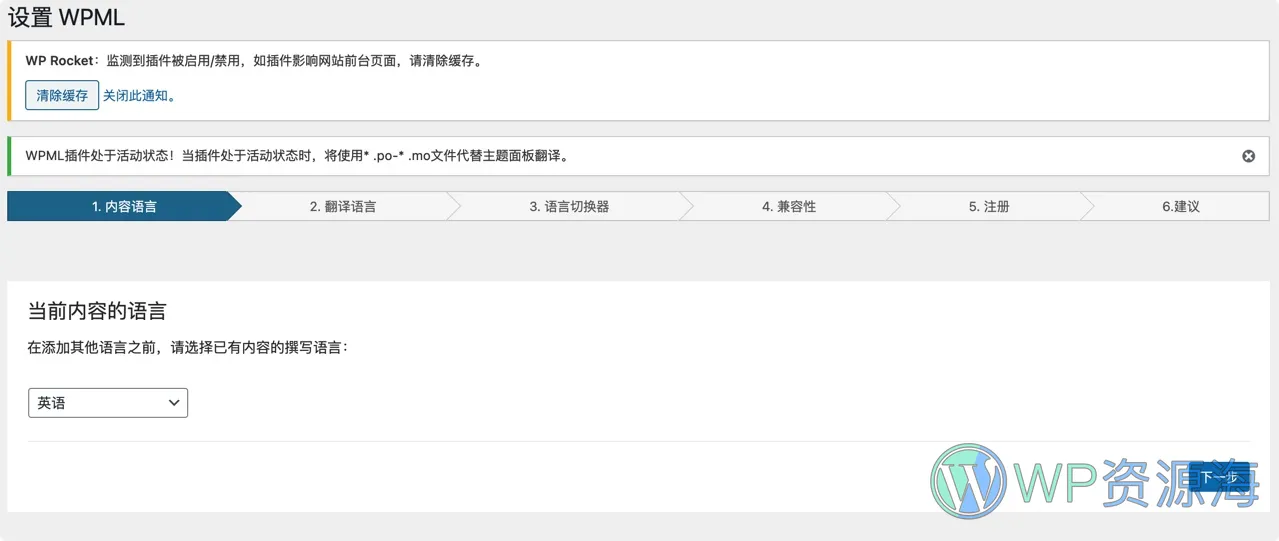Click the WP Rocket notice text
This screenshot has width=1279, height=541.
coord(254,61)
